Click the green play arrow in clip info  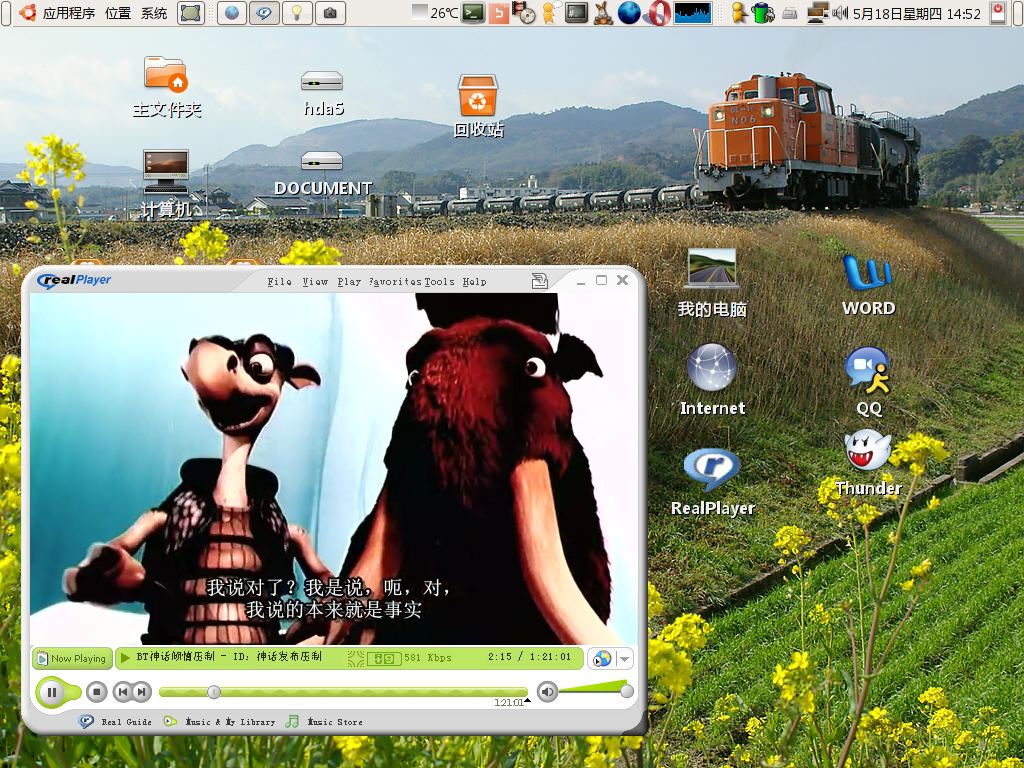click(x=125, y=657)
